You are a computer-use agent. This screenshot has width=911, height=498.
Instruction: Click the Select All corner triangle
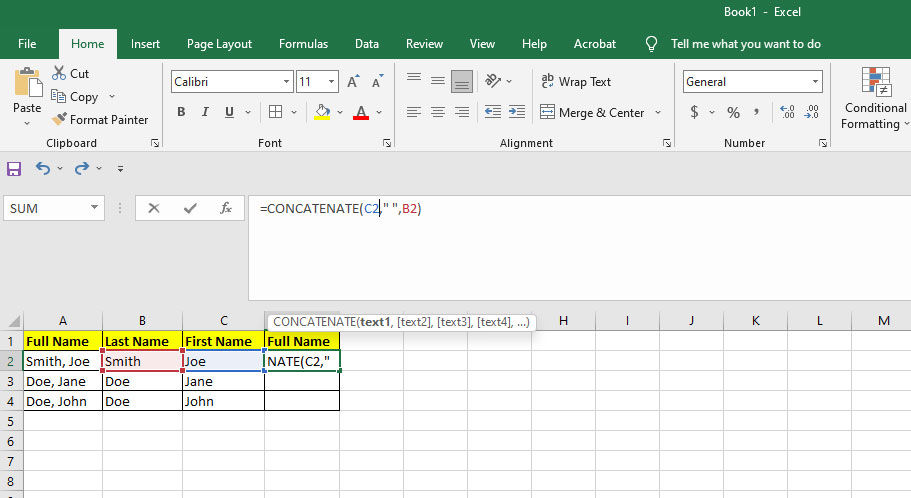click(14, 321)
